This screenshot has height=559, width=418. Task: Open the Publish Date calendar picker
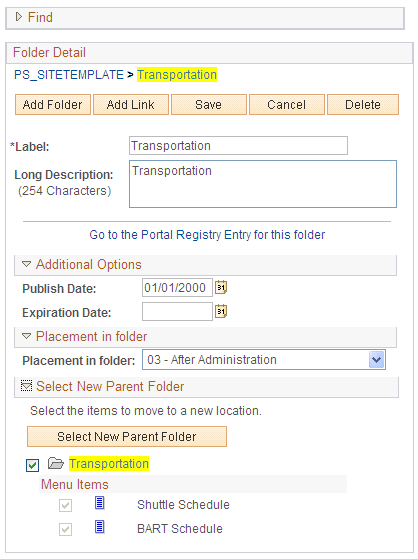tap(221, 287)
